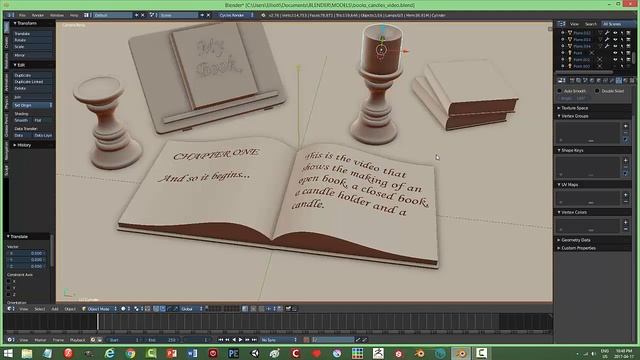Expand the Custom Properties panel

click(559, 248)
